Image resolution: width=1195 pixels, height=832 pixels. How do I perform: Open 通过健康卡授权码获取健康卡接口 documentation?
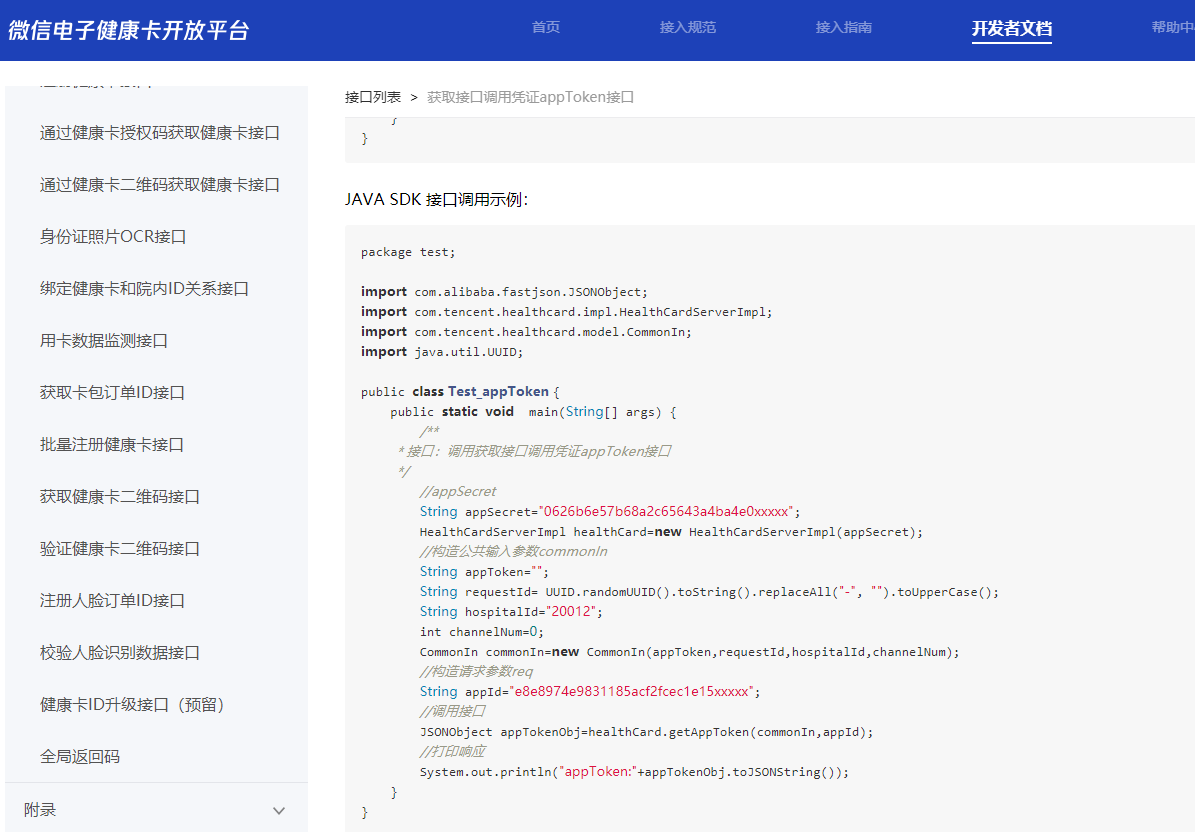click(160, 132)
